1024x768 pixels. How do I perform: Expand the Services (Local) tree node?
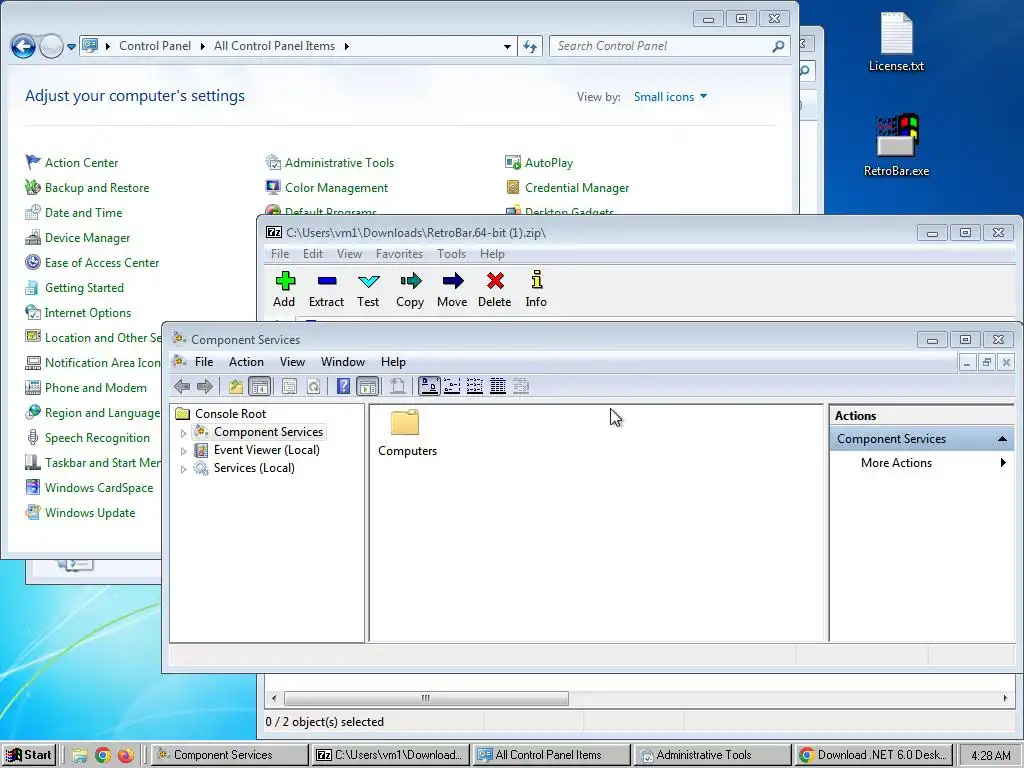(x=184, y=469)
